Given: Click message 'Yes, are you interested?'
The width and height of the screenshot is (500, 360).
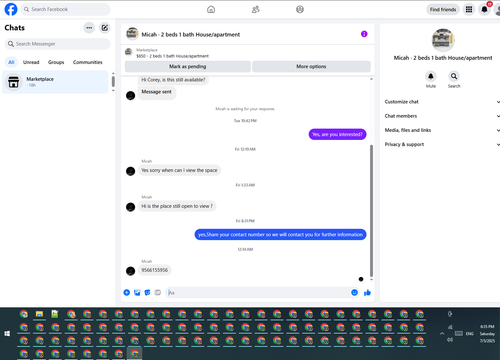Looking at the screenshot, I should (x=337, y=134).
